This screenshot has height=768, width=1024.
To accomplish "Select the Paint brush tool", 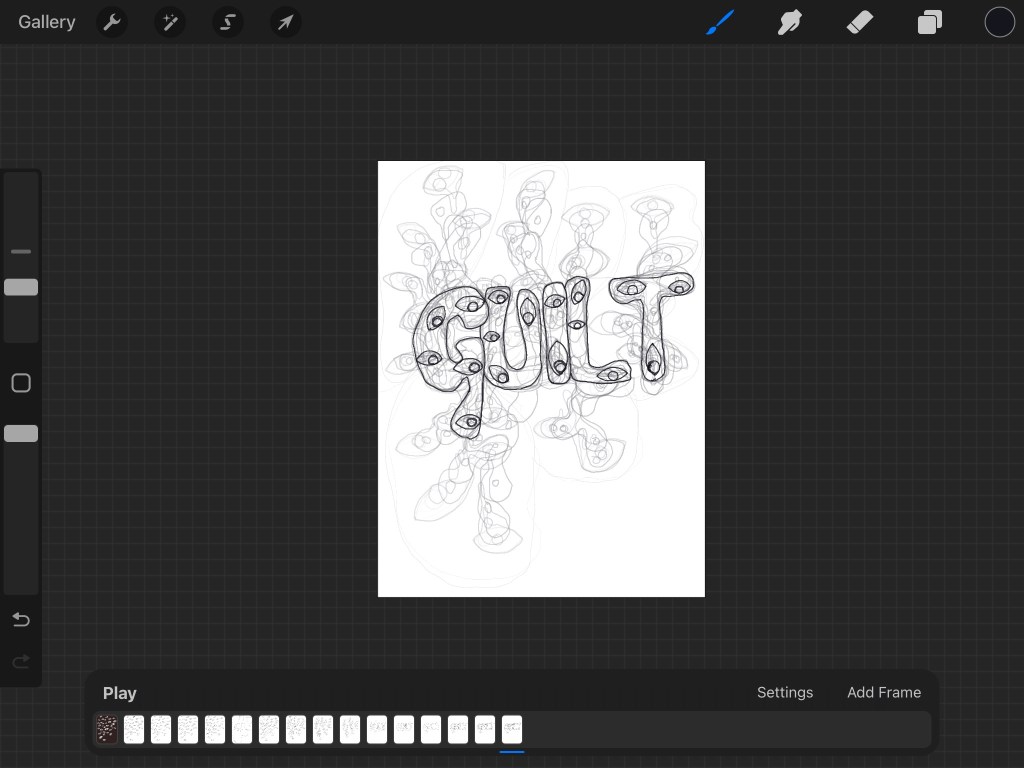I will [x=720, y=22].
